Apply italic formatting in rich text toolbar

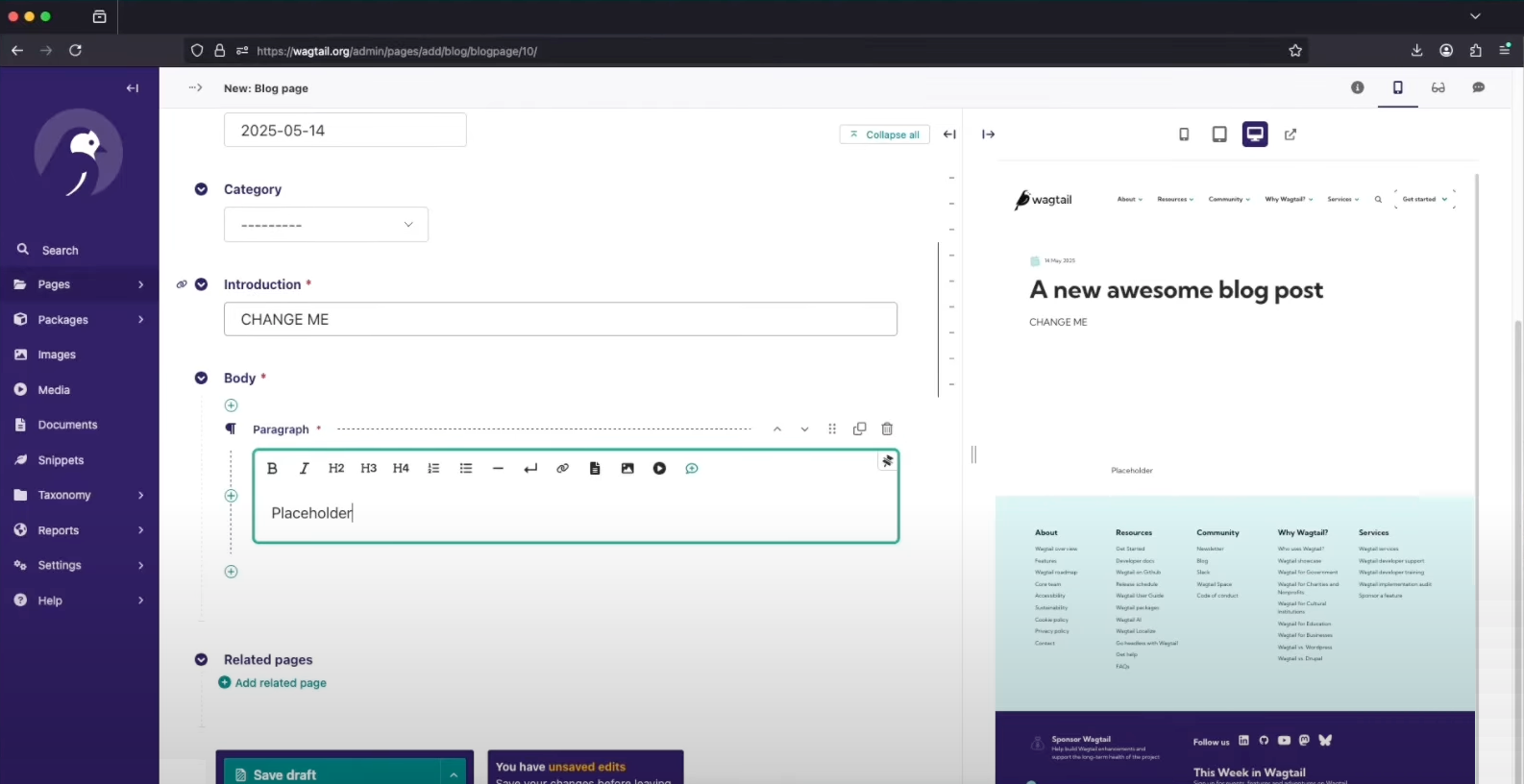(x=304, y=469)
